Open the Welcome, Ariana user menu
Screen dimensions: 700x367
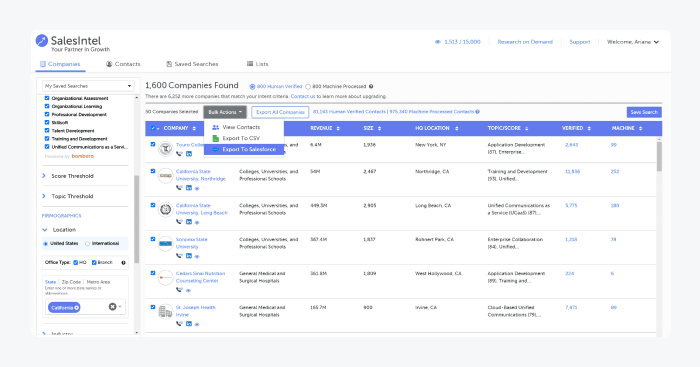pyautogui.click(x=633, y=42)
